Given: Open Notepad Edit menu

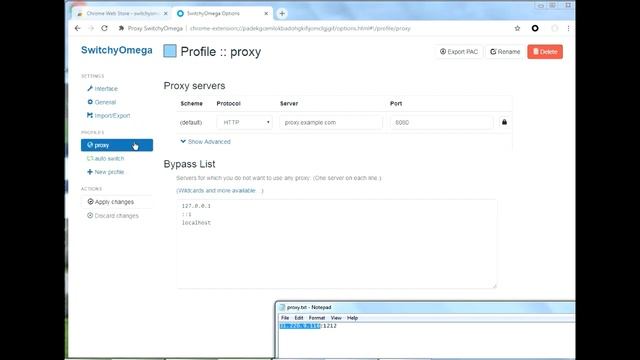Looking at the screenshot, I should pos(299,318).
